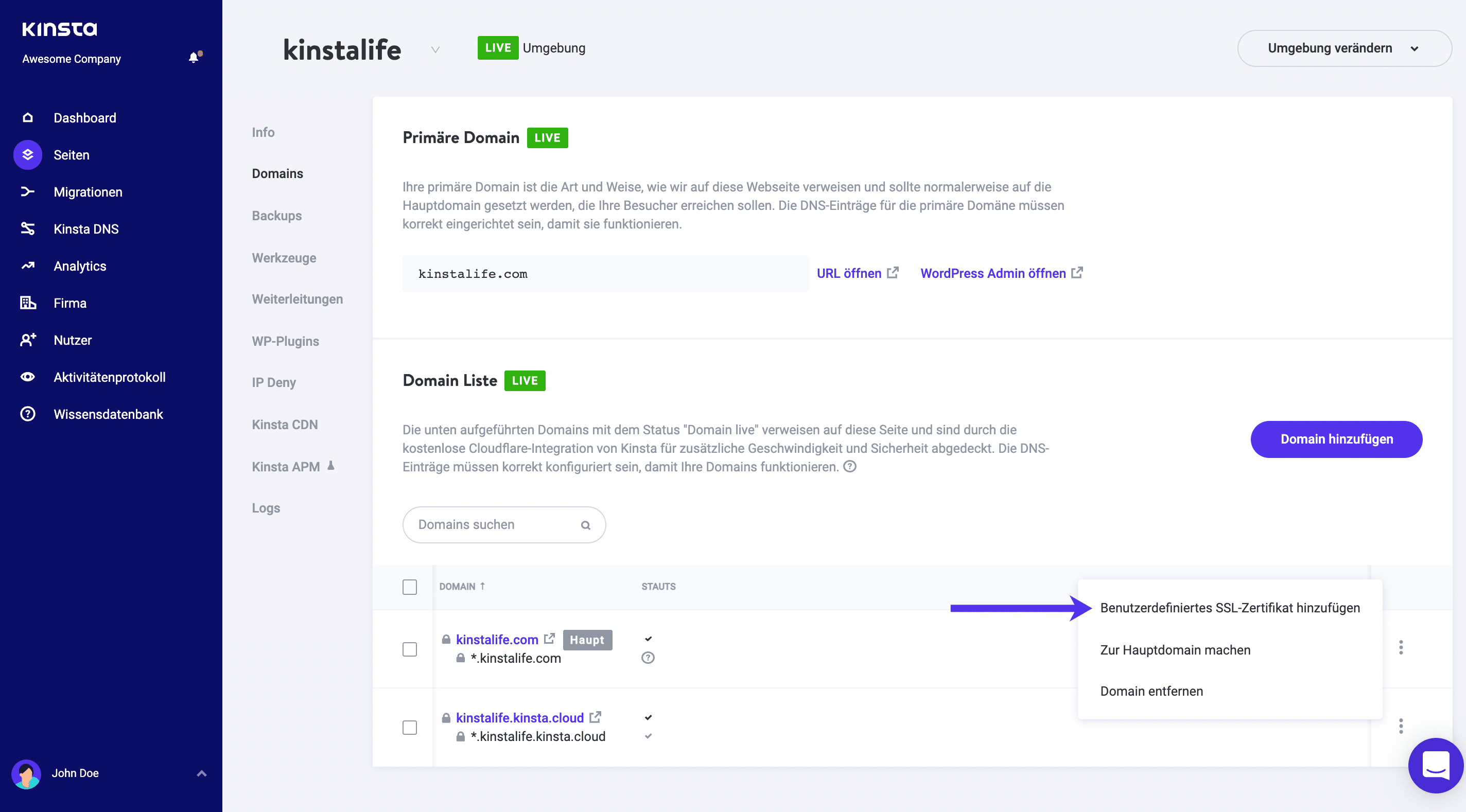Expand the John Doe user menu
Screen dimensions: 1466x812
[201, 773]
